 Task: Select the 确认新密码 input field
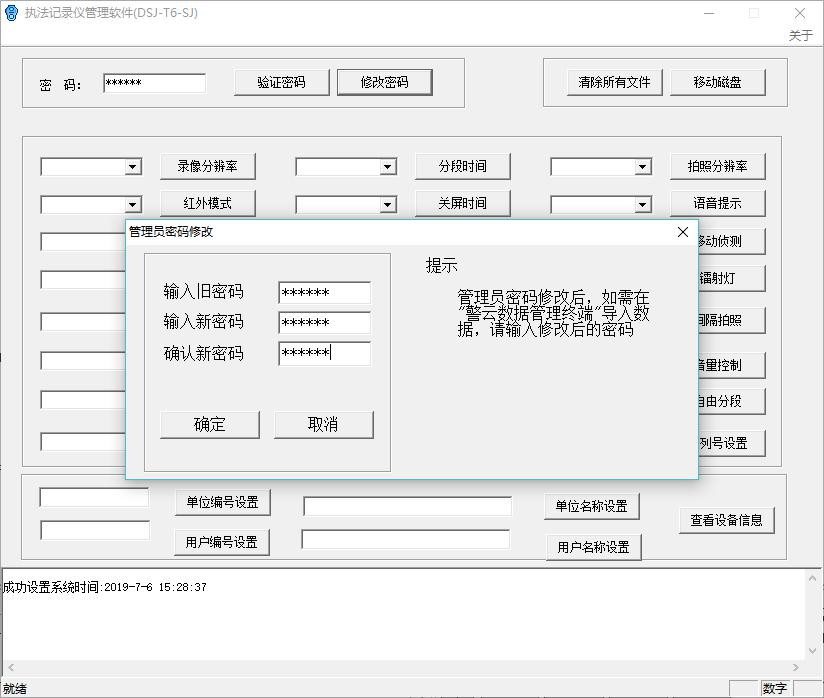coord(324,353)
